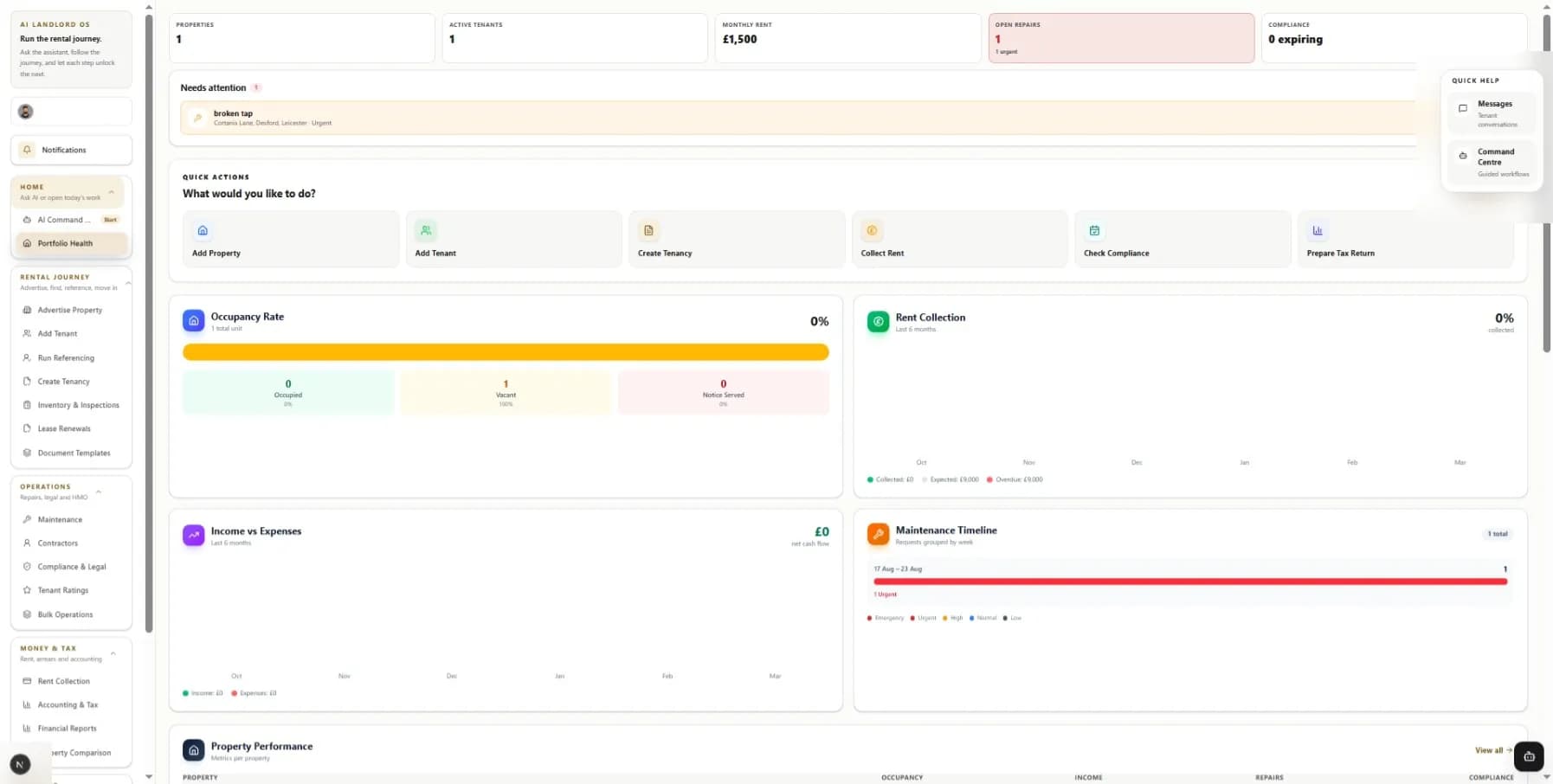The image size is (1553, 784).
Task: Click the Monthly Rent £1,500 card
Action: point(847,38)
